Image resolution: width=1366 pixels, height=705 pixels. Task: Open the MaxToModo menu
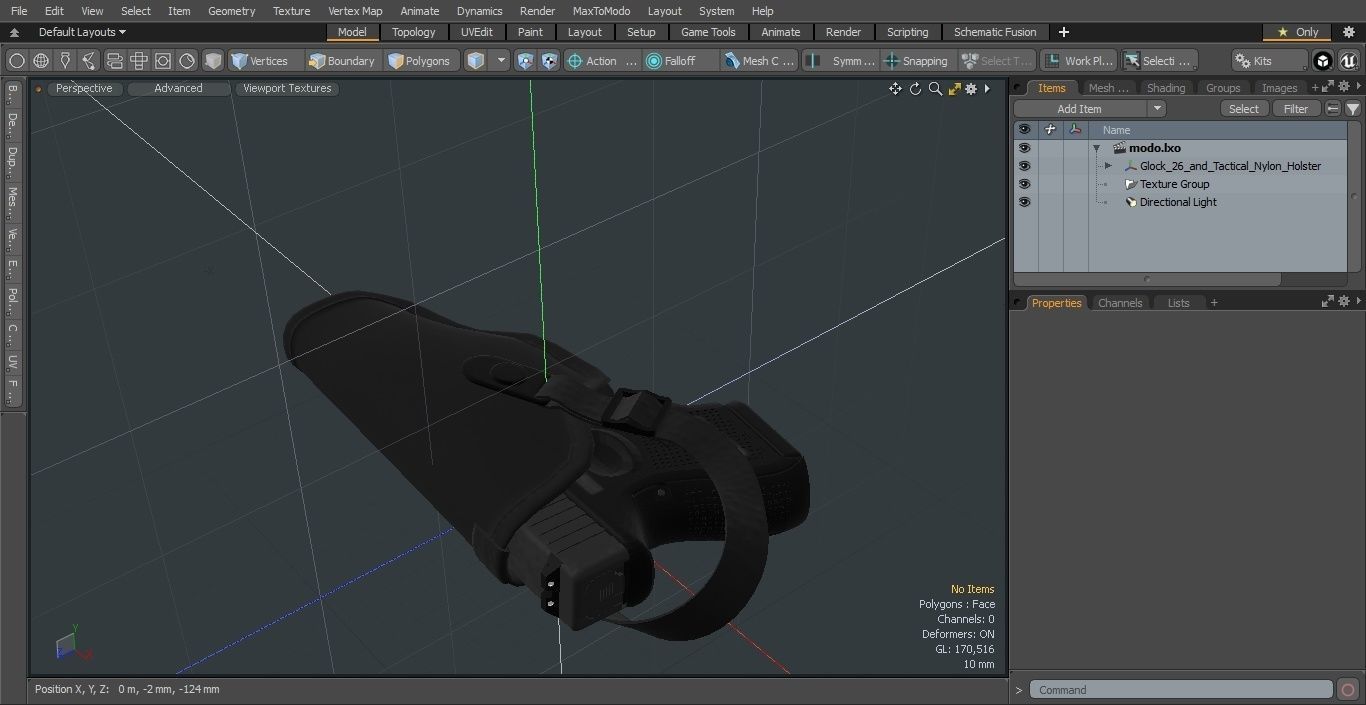[601, 11]
